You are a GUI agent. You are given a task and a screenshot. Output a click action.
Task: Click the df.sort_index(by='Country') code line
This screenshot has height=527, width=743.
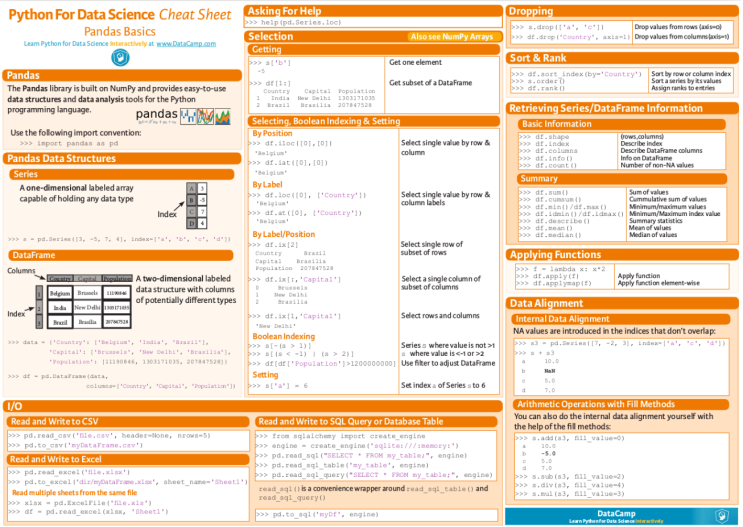[x=577, y=74]
